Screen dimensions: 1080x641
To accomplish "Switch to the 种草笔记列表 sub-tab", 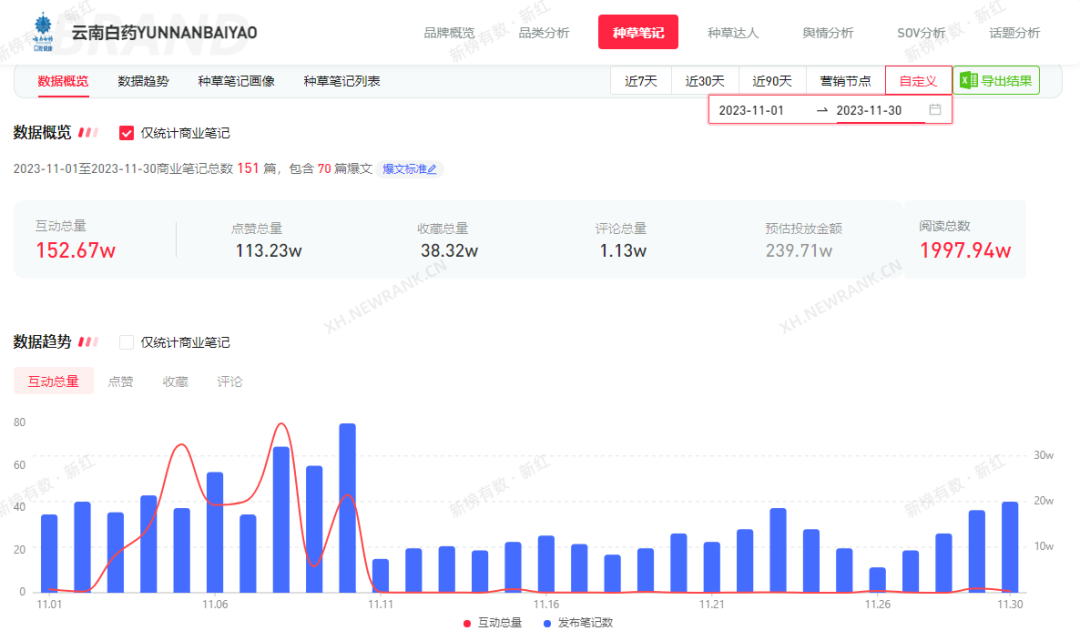I will coord(342,81).
